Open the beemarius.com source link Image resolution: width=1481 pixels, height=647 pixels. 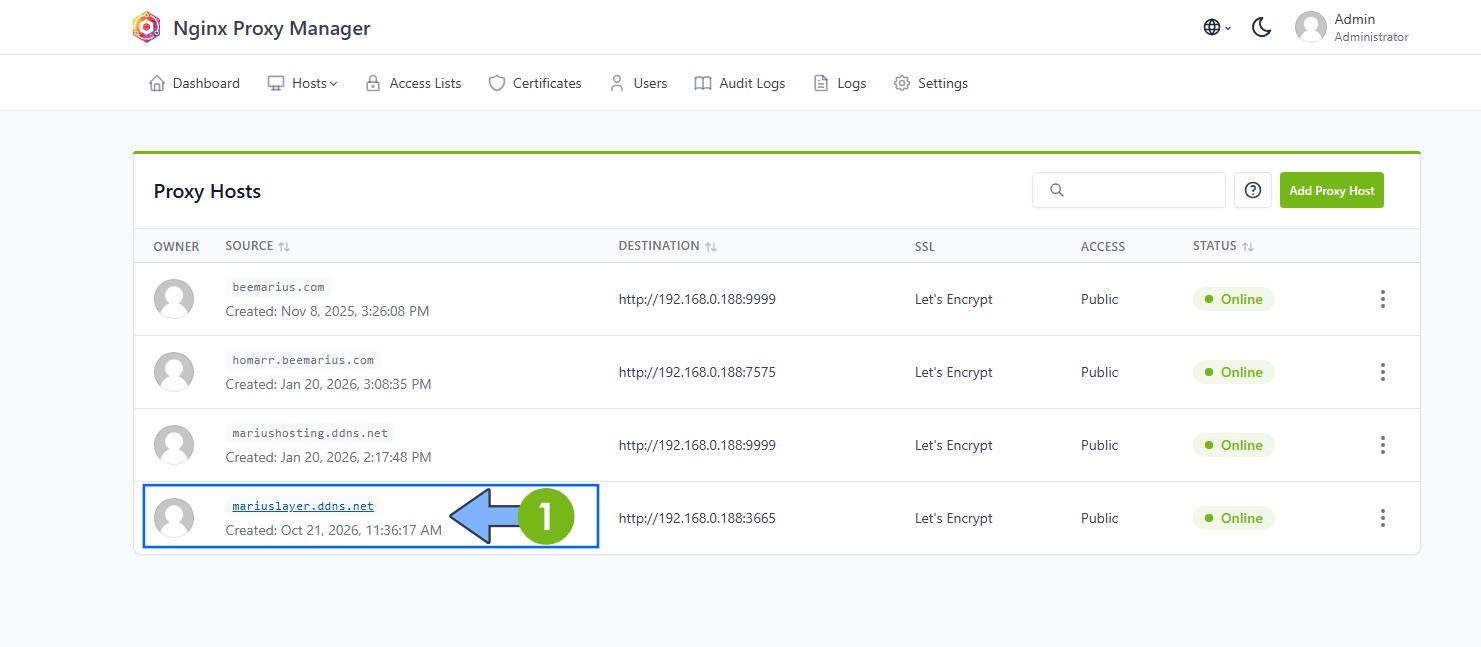pyautogui.click(x=278, y=287)
